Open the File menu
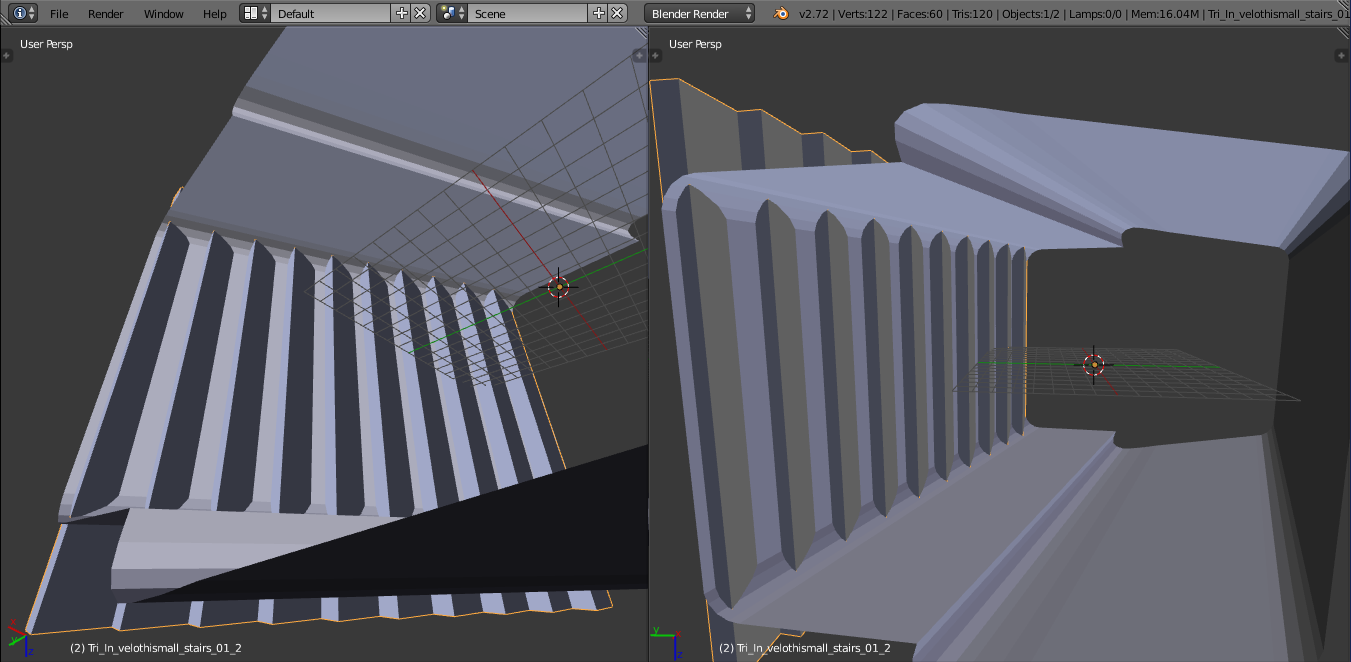The image size is (1351, 662). [x=59, y=14]
